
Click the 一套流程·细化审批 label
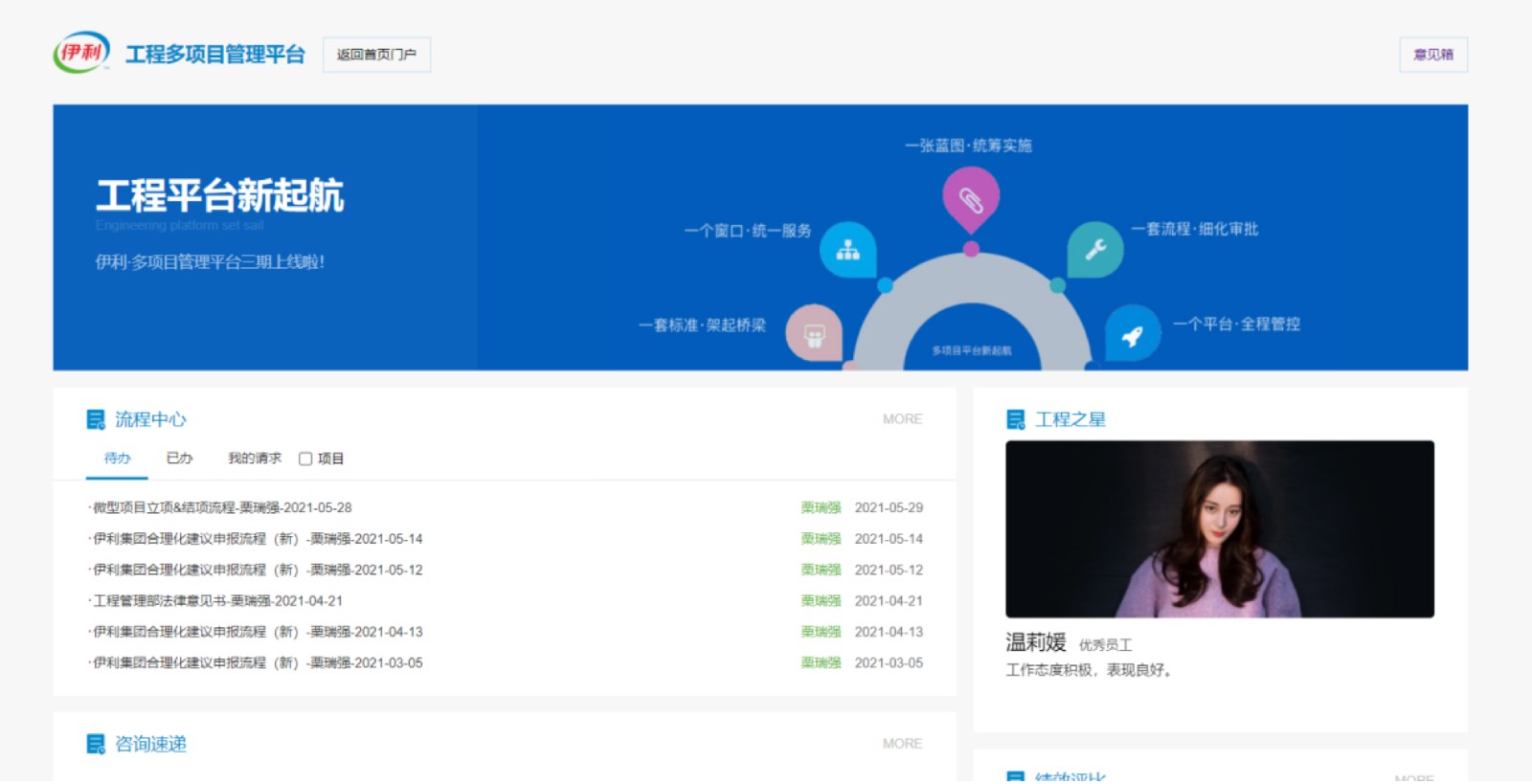[x=1194, y=229]
